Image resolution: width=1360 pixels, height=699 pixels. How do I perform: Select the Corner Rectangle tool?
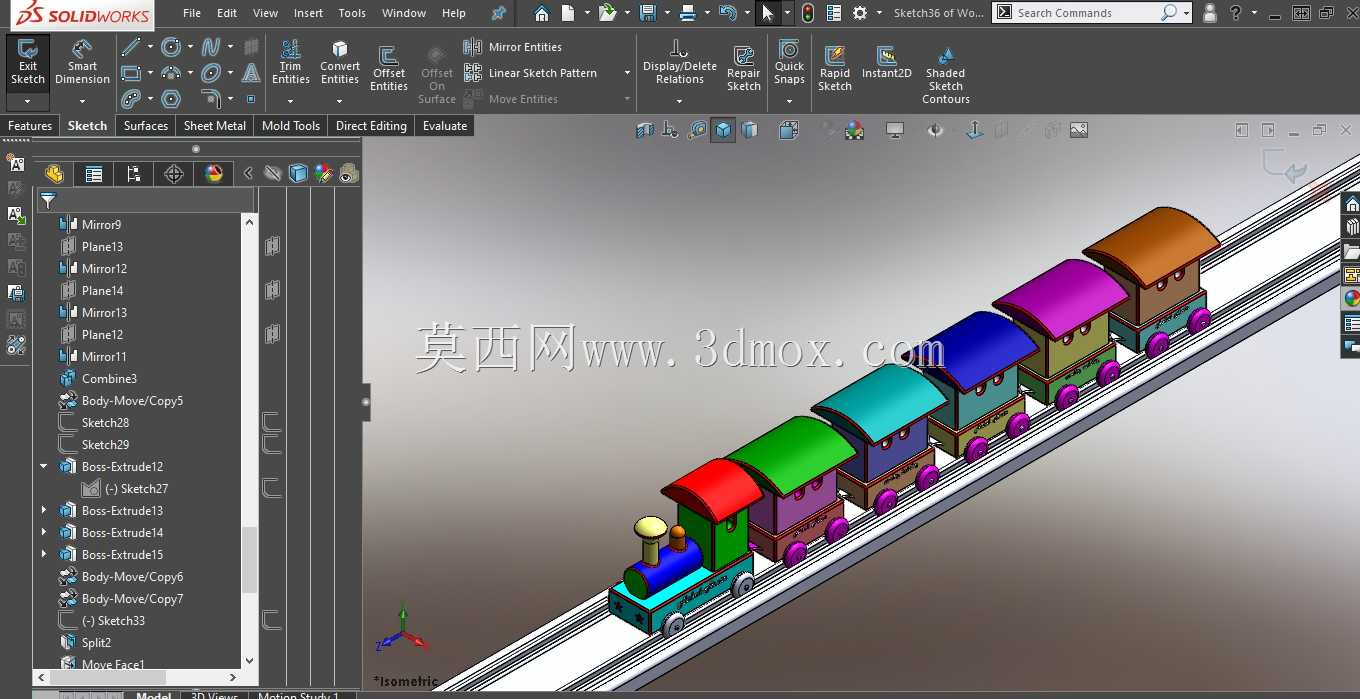click(x=131, y=73)
